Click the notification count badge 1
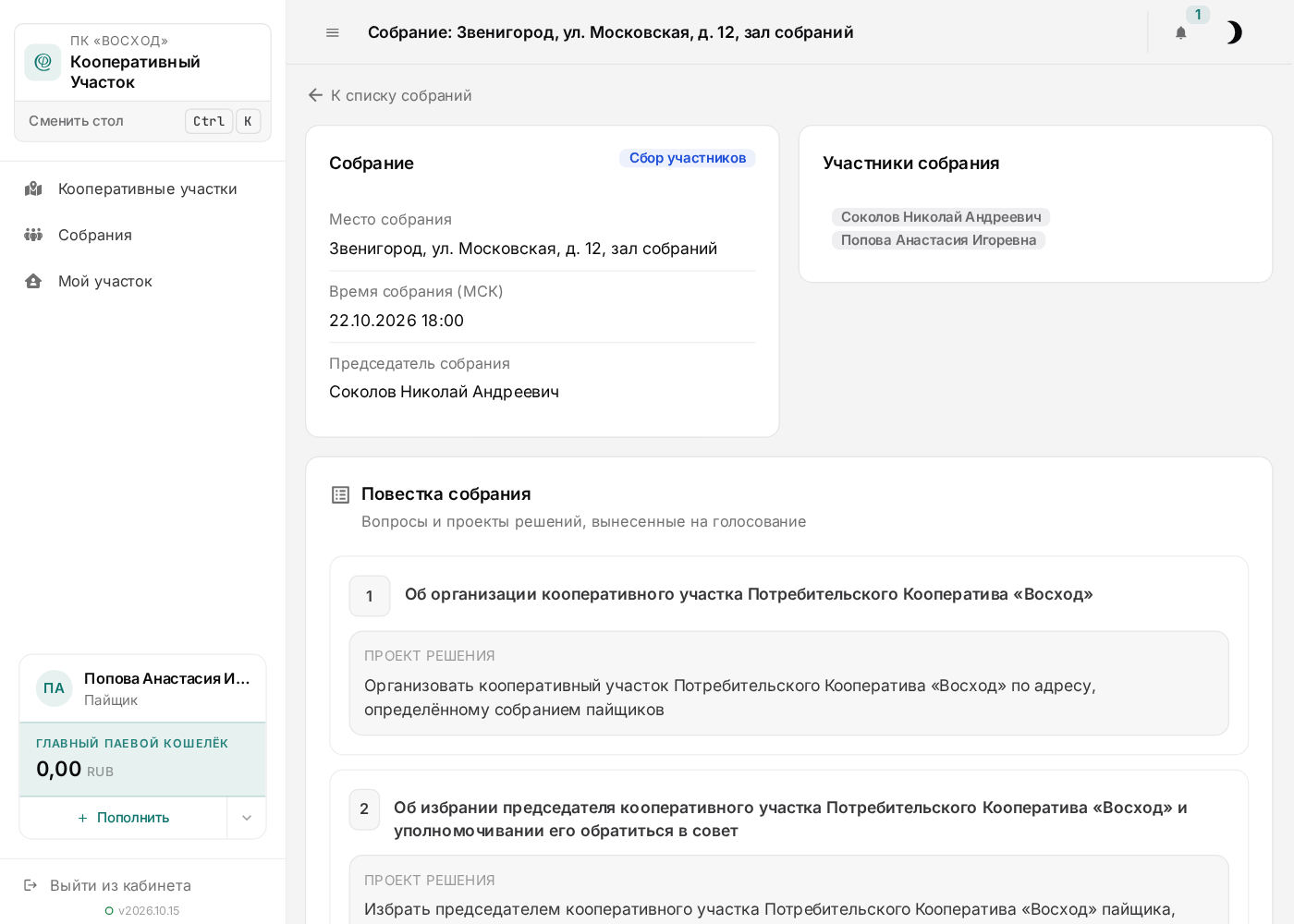 (1198, 15)
